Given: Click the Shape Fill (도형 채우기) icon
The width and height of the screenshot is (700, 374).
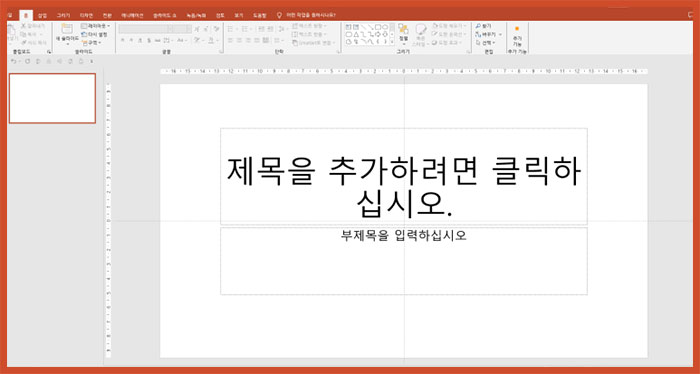Looking at the screenshot, I should (435, 26).
